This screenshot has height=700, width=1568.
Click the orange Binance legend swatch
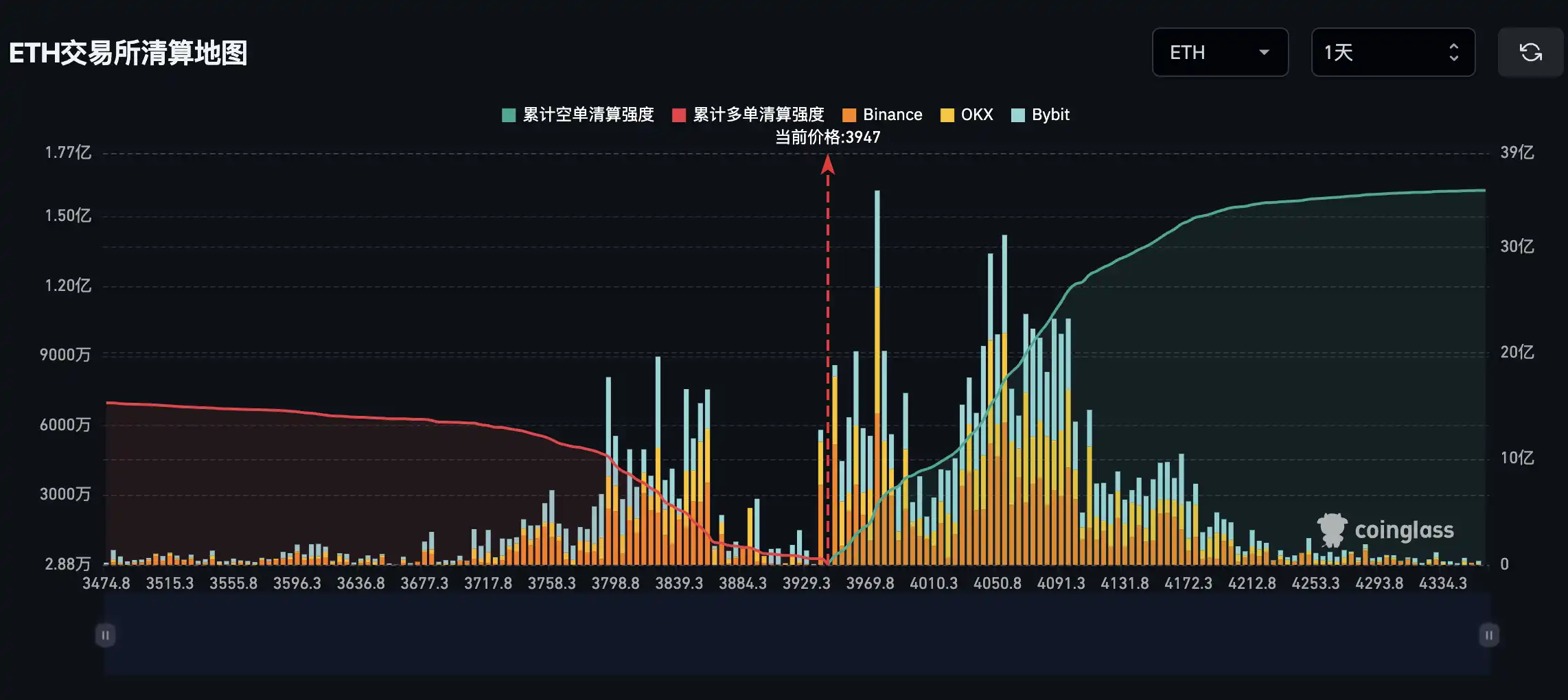pyautogui.click(x=849, y=115)
